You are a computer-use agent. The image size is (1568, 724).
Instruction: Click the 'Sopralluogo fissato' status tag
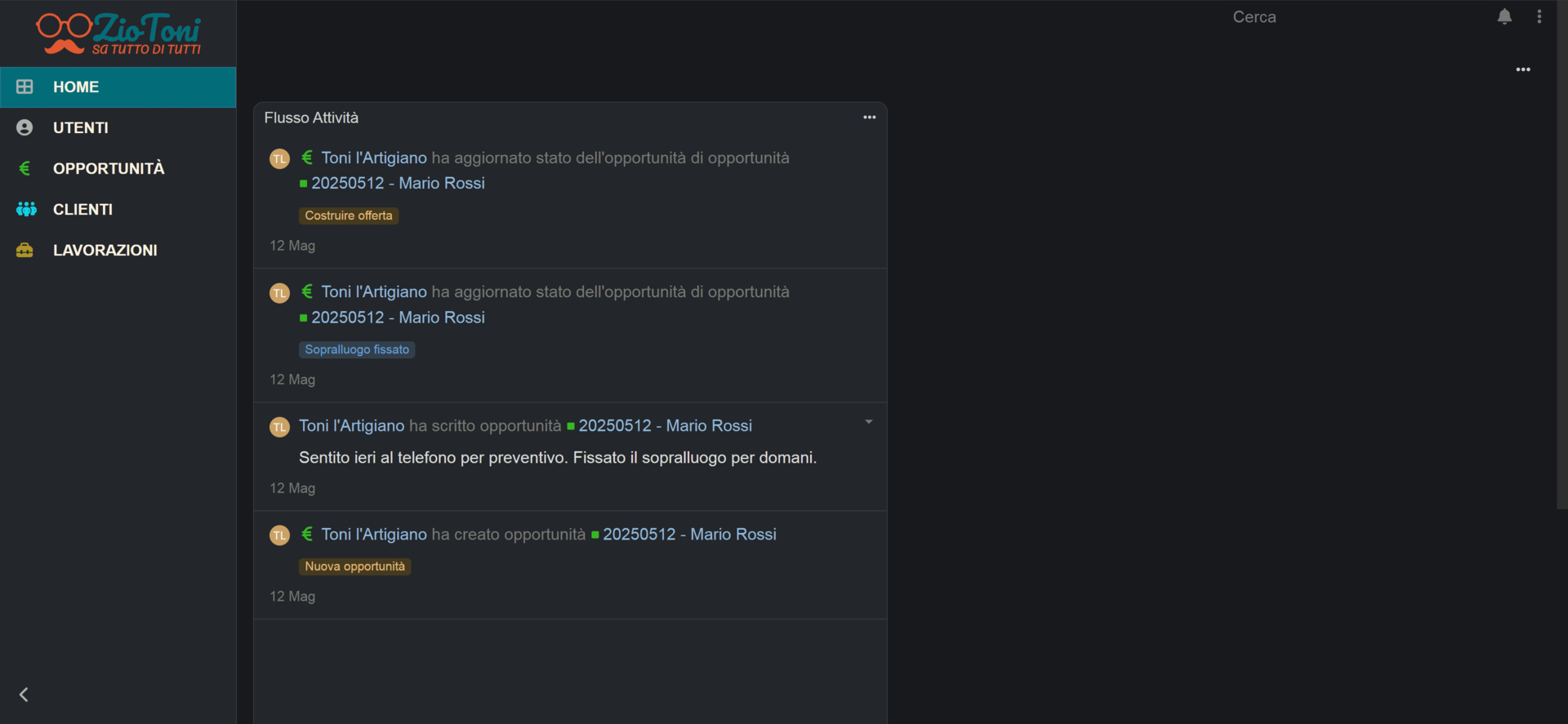point(357,349)
